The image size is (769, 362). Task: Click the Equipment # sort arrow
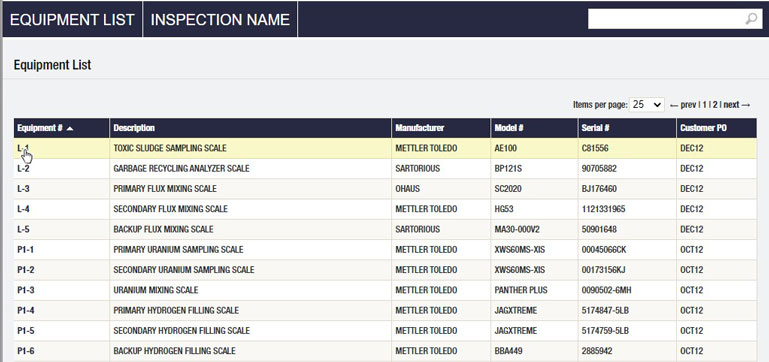pyautogui.click(x=70, y=129)
